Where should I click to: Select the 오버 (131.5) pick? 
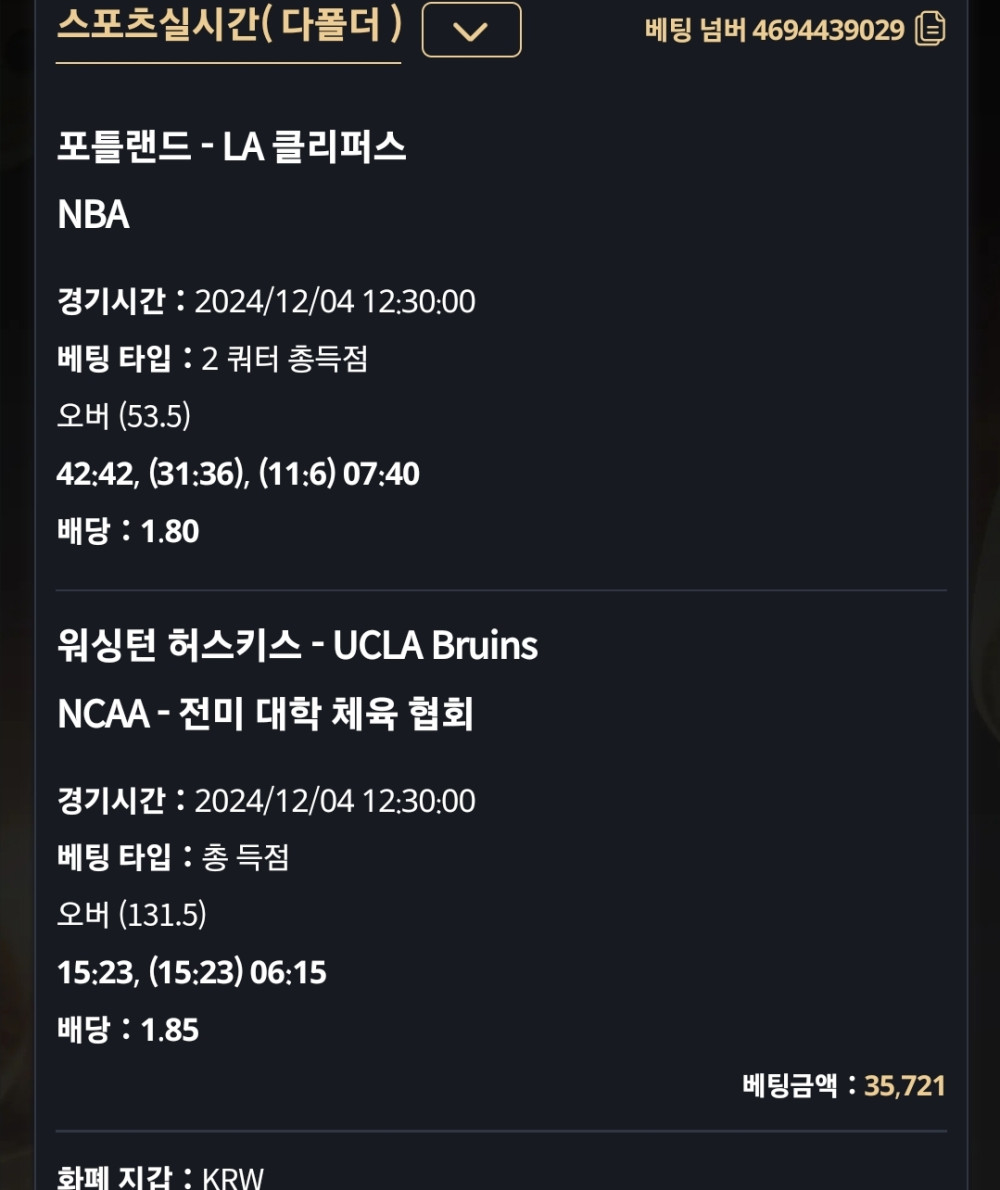(131, 914)
